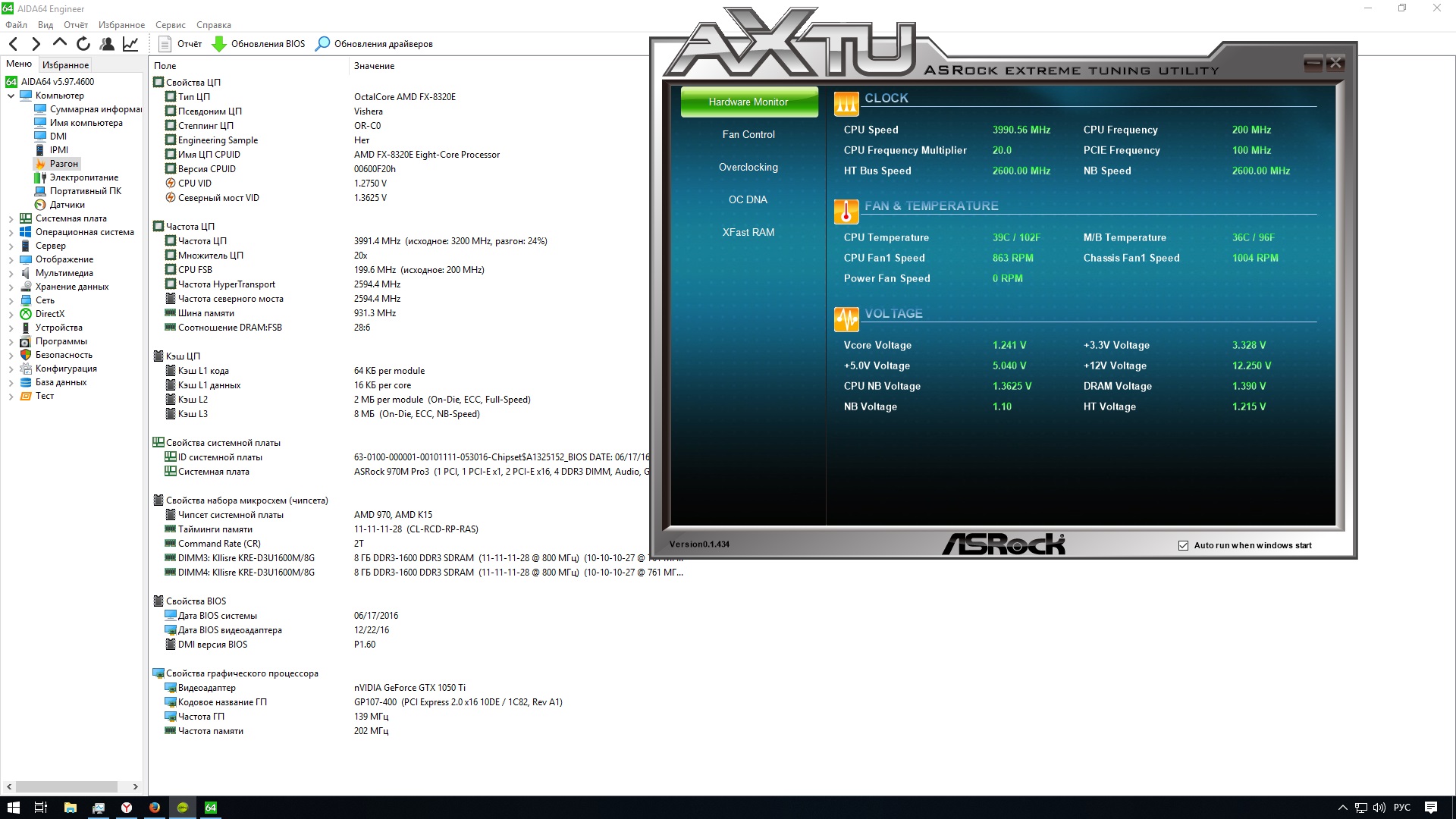Click Hardware Monitor button in AXTU
The image size is (1456, 819).
point(748,102)
